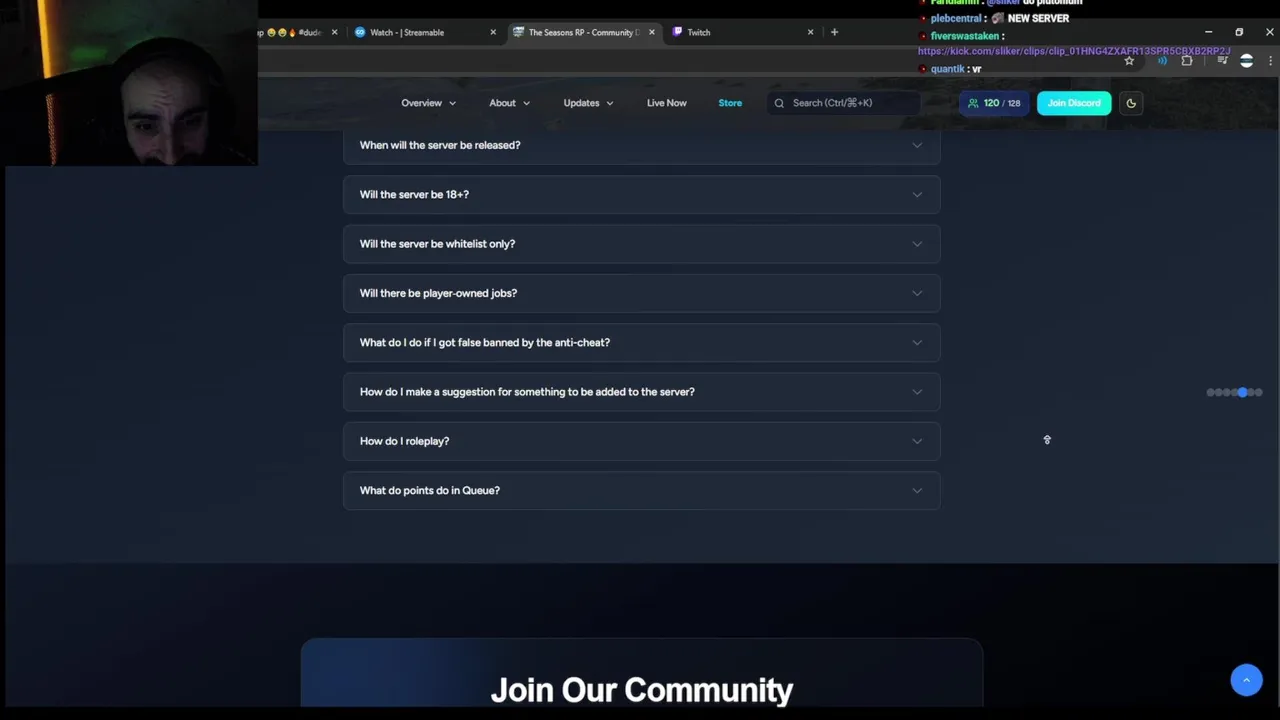The image size is (1280, 720).
Task: Close The Seasons RP tab
Action: [x=652, y=32]
